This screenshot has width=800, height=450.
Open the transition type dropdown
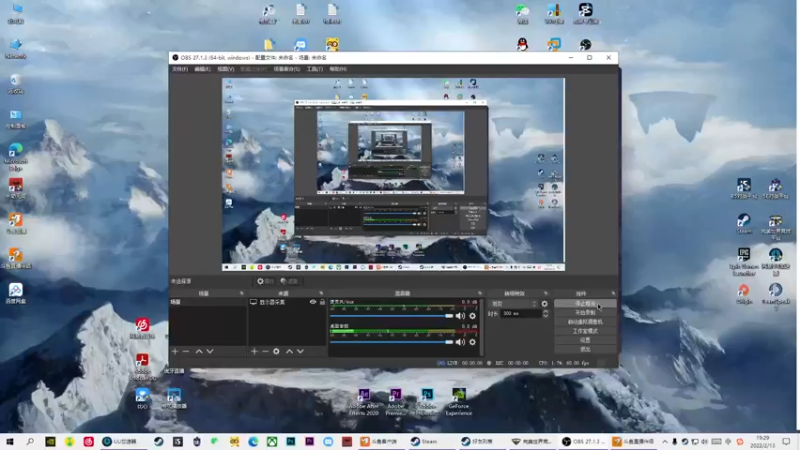point(513,304)
